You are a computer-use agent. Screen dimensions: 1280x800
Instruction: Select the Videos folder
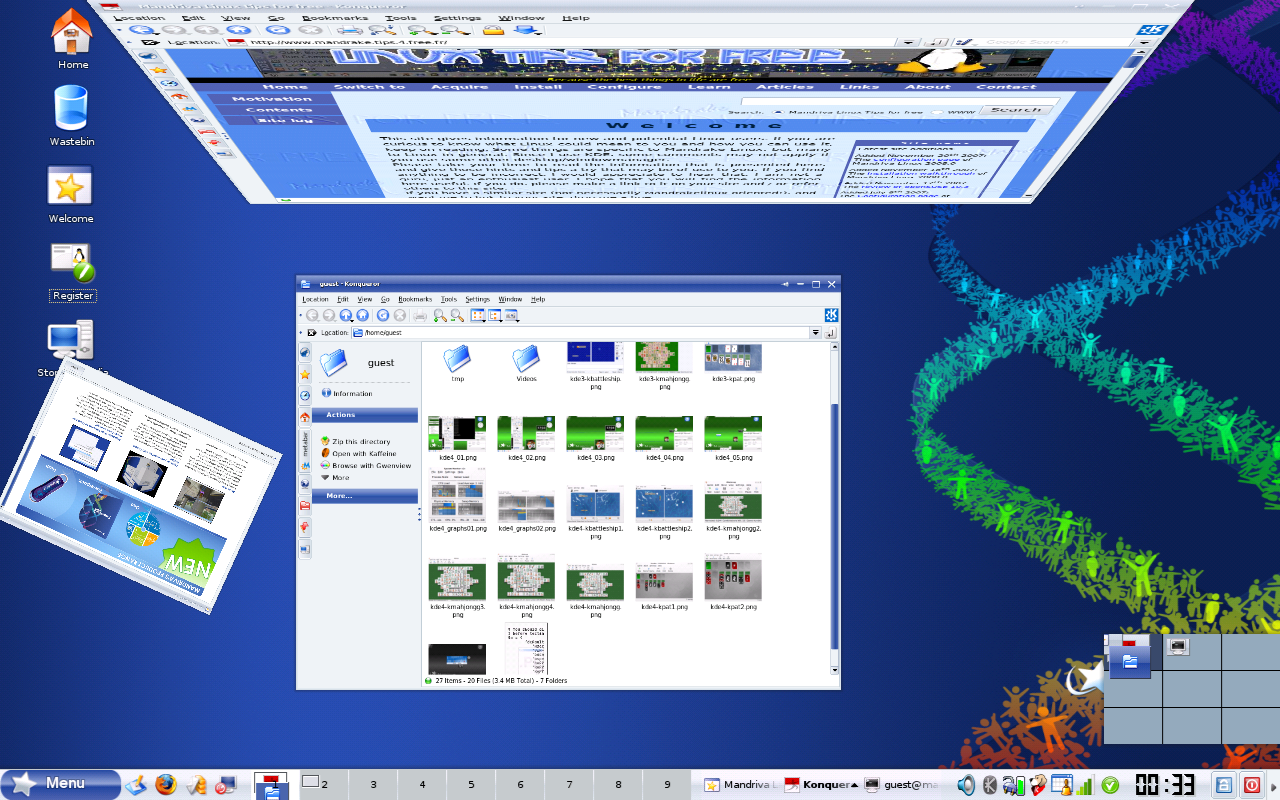(x=526, y=365)
